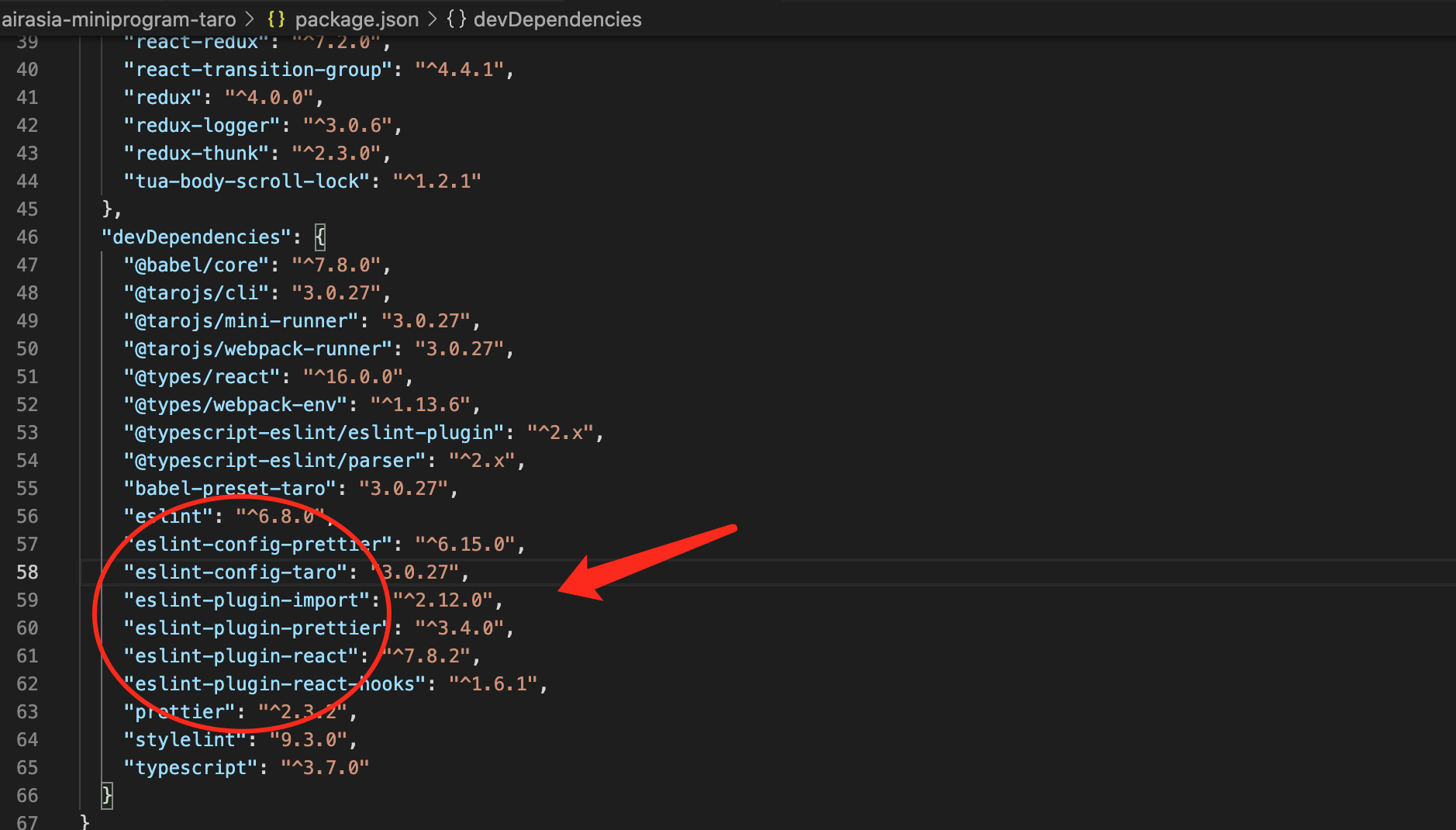
Task: Select package.json in the breadcrumb
Action: click(357, 19)
